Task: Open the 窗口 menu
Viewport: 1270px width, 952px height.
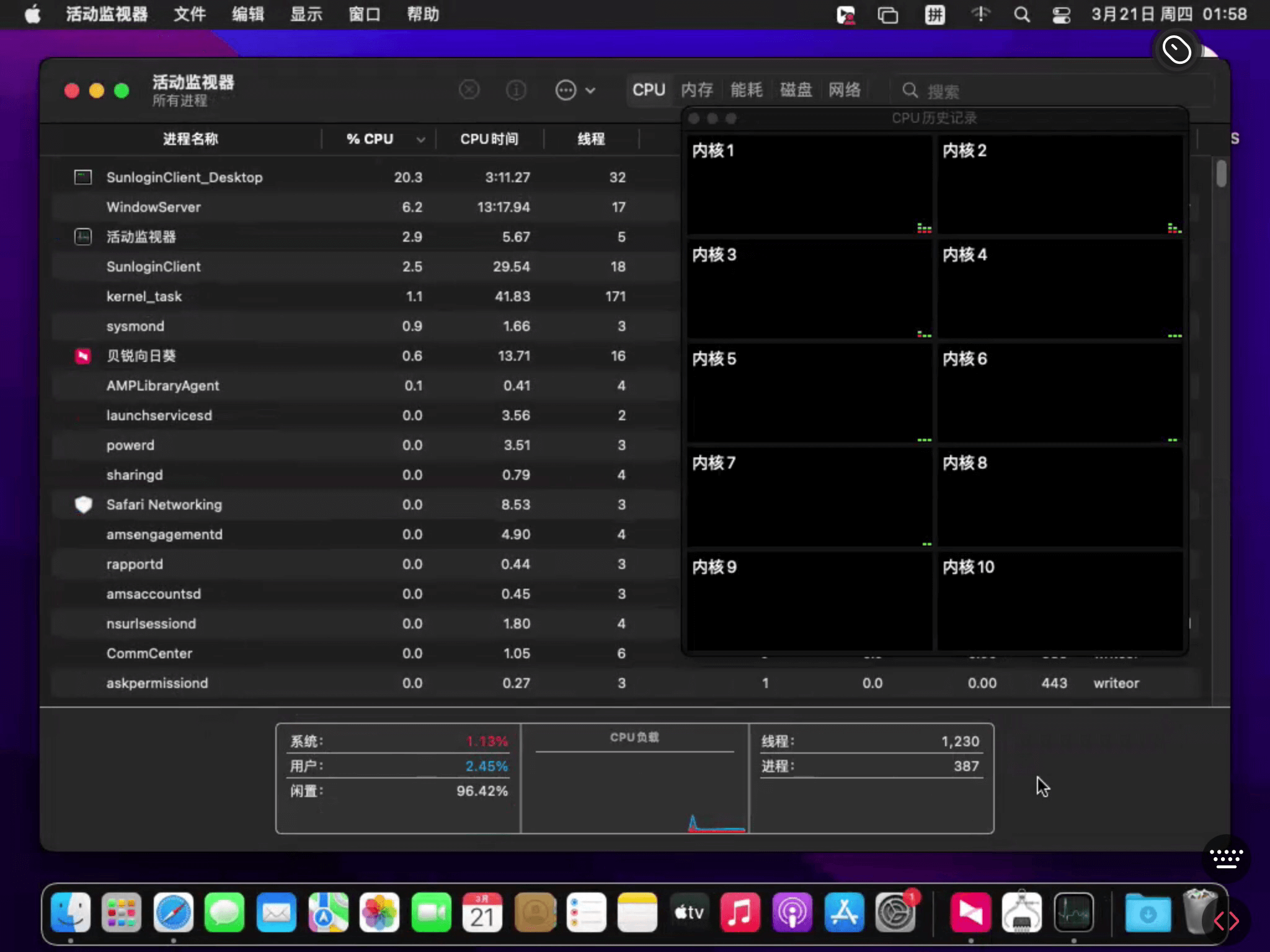Action: click(x=365, y=14)
